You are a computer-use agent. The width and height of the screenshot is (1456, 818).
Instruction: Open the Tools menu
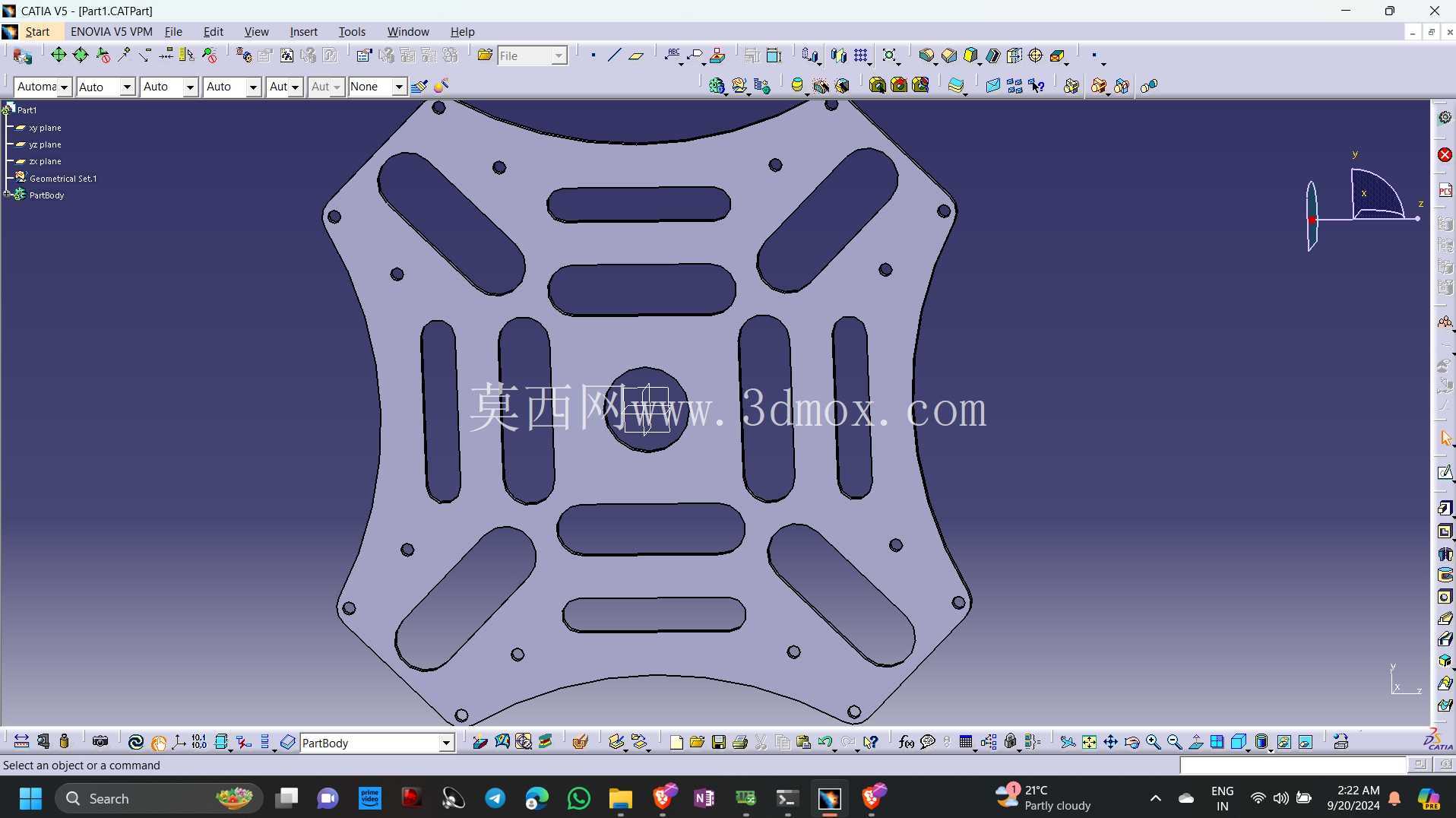pos(352,32)
